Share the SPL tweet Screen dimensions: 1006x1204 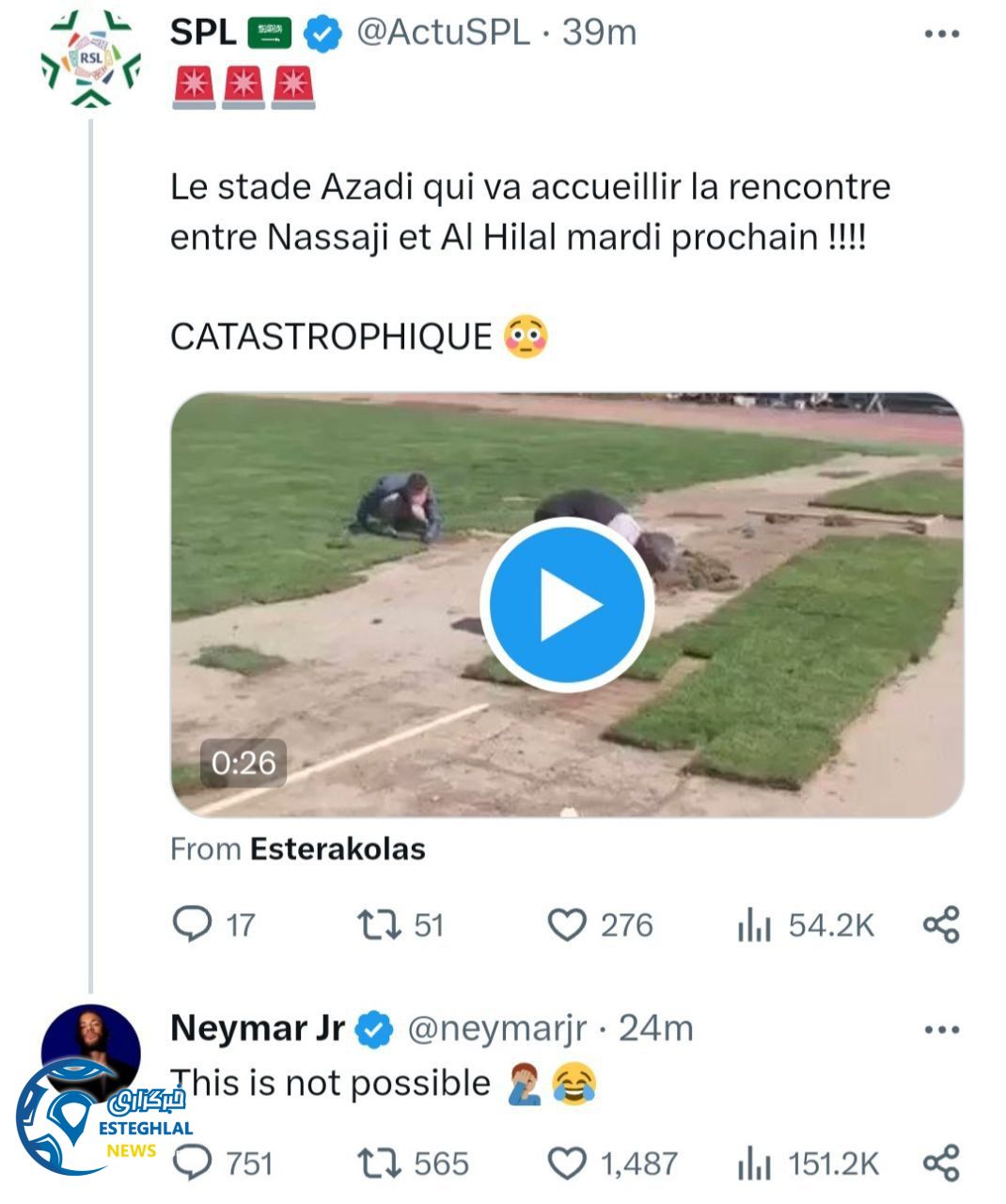tap(941, 925)
